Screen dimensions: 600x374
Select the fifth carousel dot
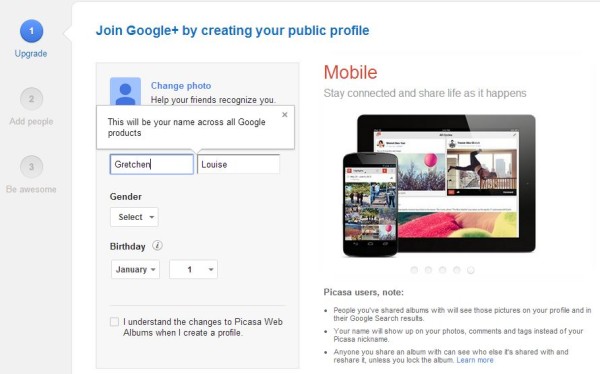coord(471,270)
